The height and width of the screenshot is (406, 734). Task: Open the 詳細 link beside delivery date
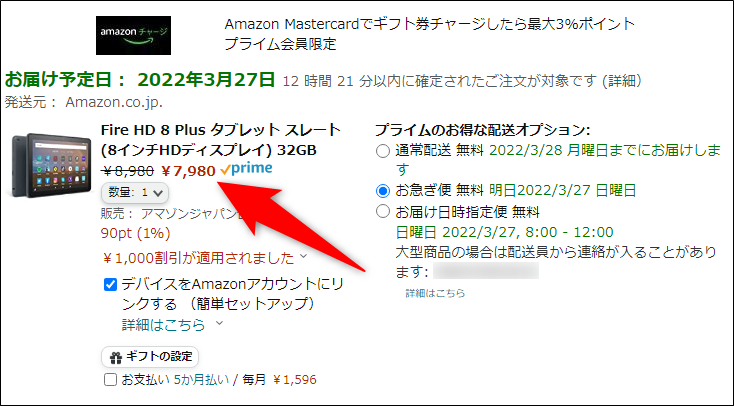[622, 81]
